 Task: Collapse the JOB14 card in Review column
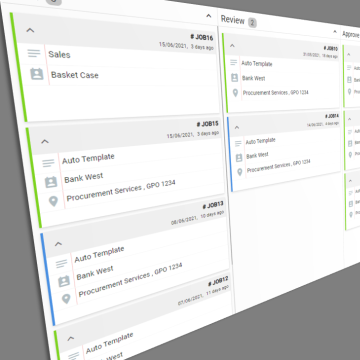coord(237,127)
